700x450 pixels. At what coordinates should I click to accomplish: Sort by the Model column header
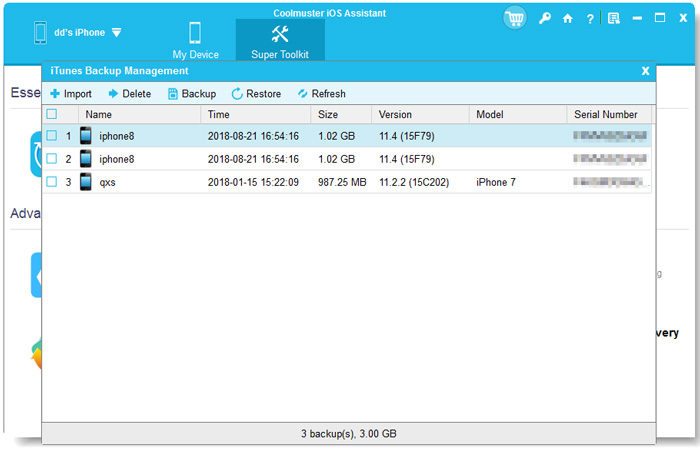pyautogui.click(x=518, y=114)
